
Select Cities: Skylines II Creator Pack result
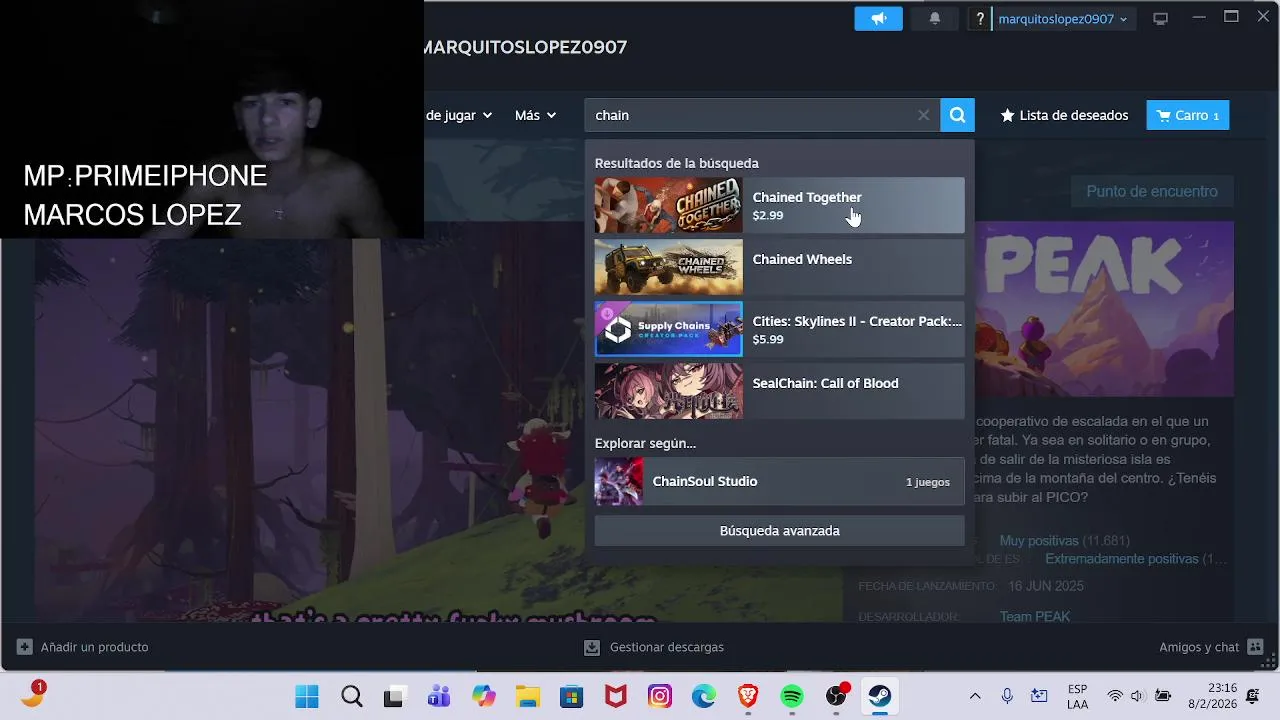click(x=780, y=329)
